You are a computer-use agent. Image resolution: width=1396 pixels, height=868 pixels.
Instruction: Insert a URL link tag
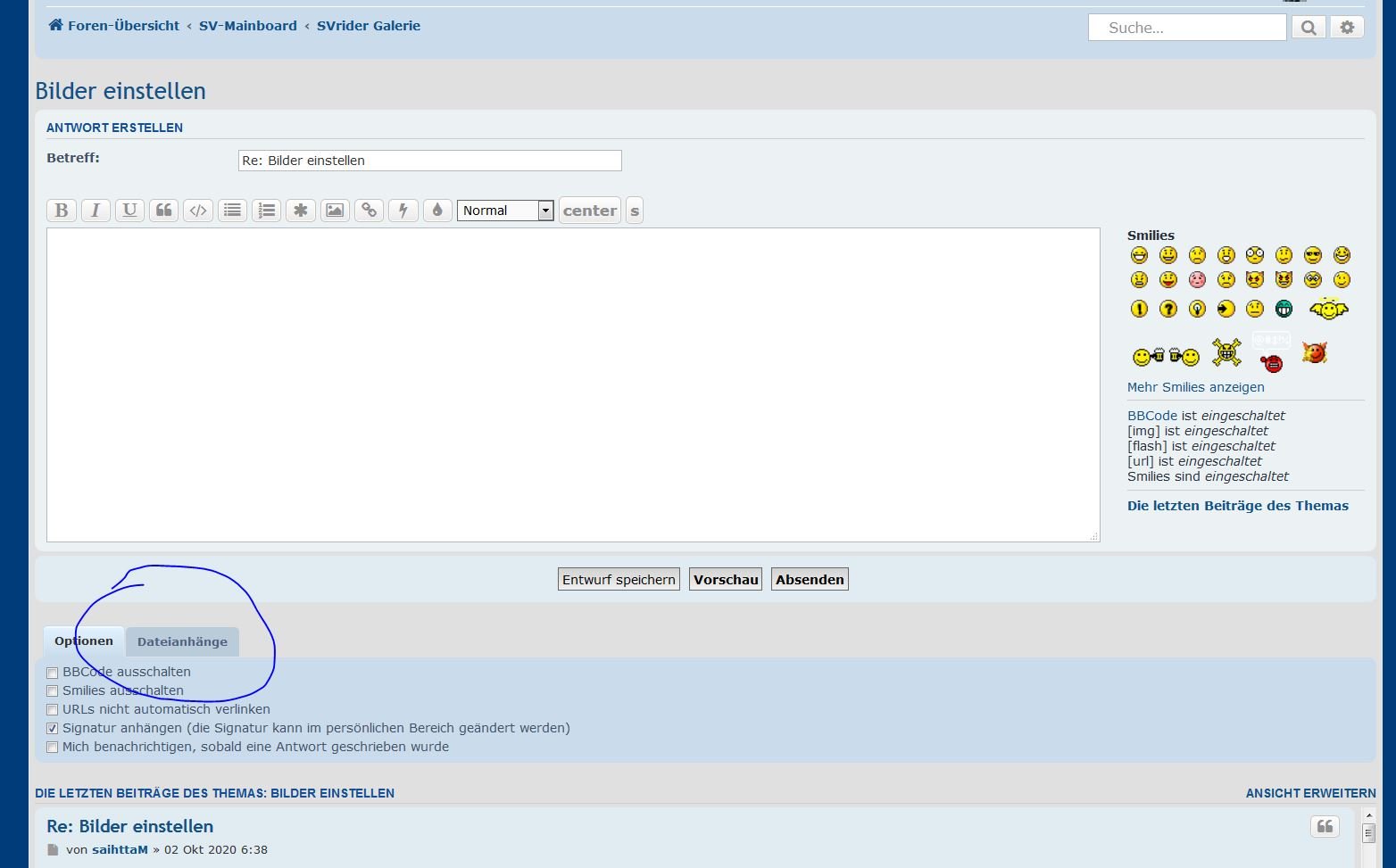[x=369, y=211]
